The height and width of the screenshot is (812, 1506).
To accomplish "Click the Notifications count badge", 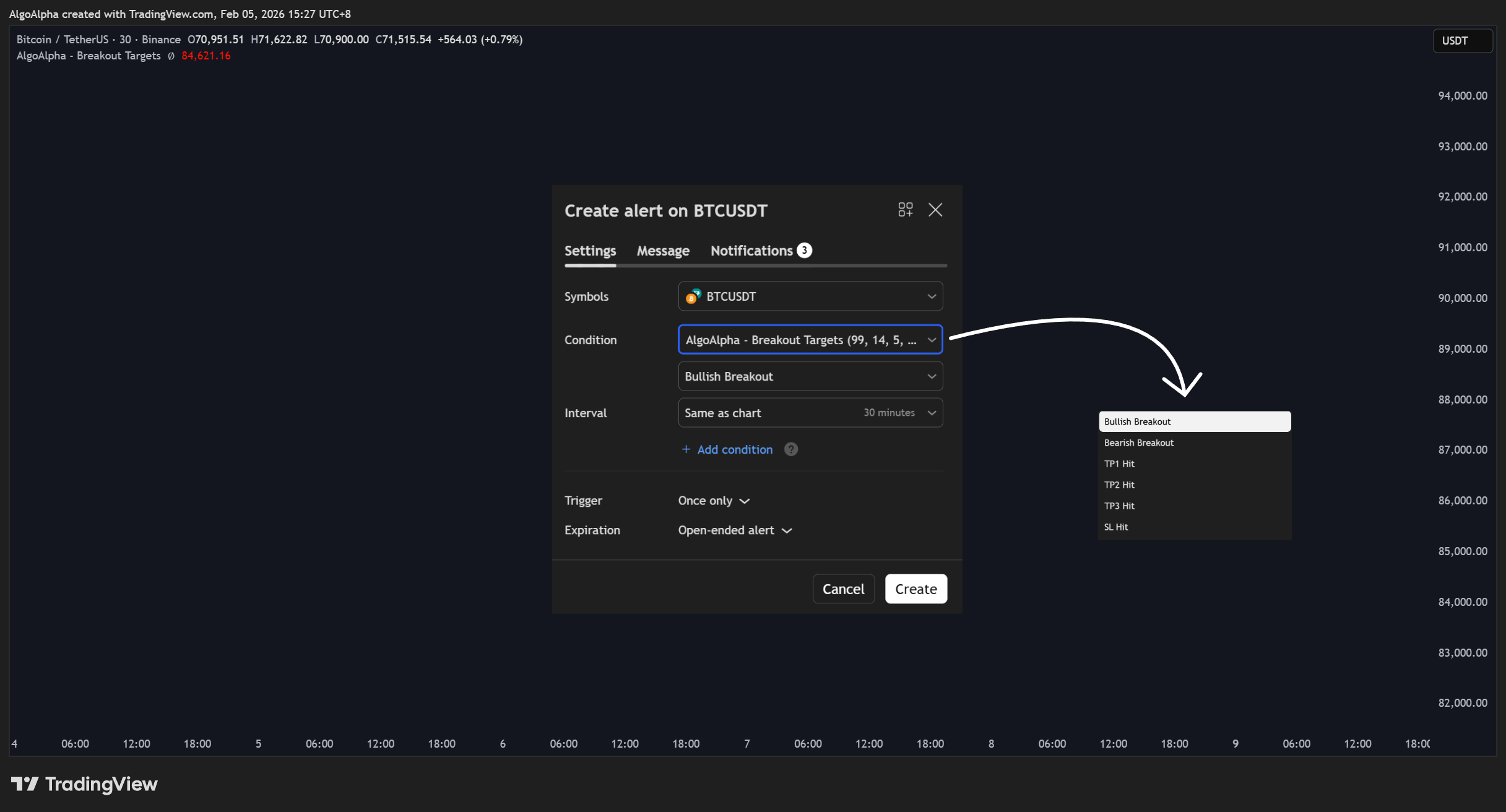I will point(804,250).
